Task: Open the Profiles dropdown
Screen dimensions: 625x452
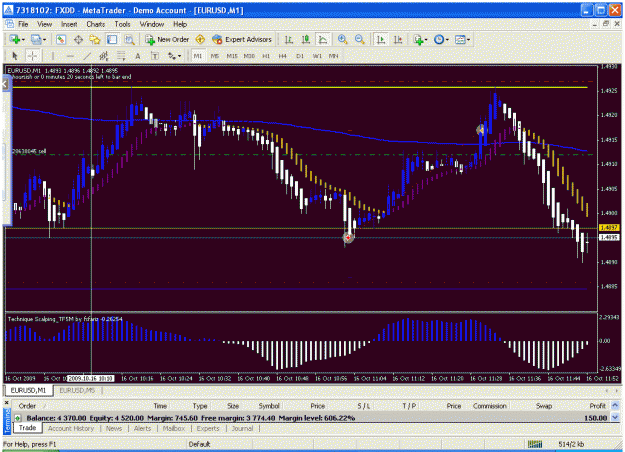Action: click(x=38, y=39)
